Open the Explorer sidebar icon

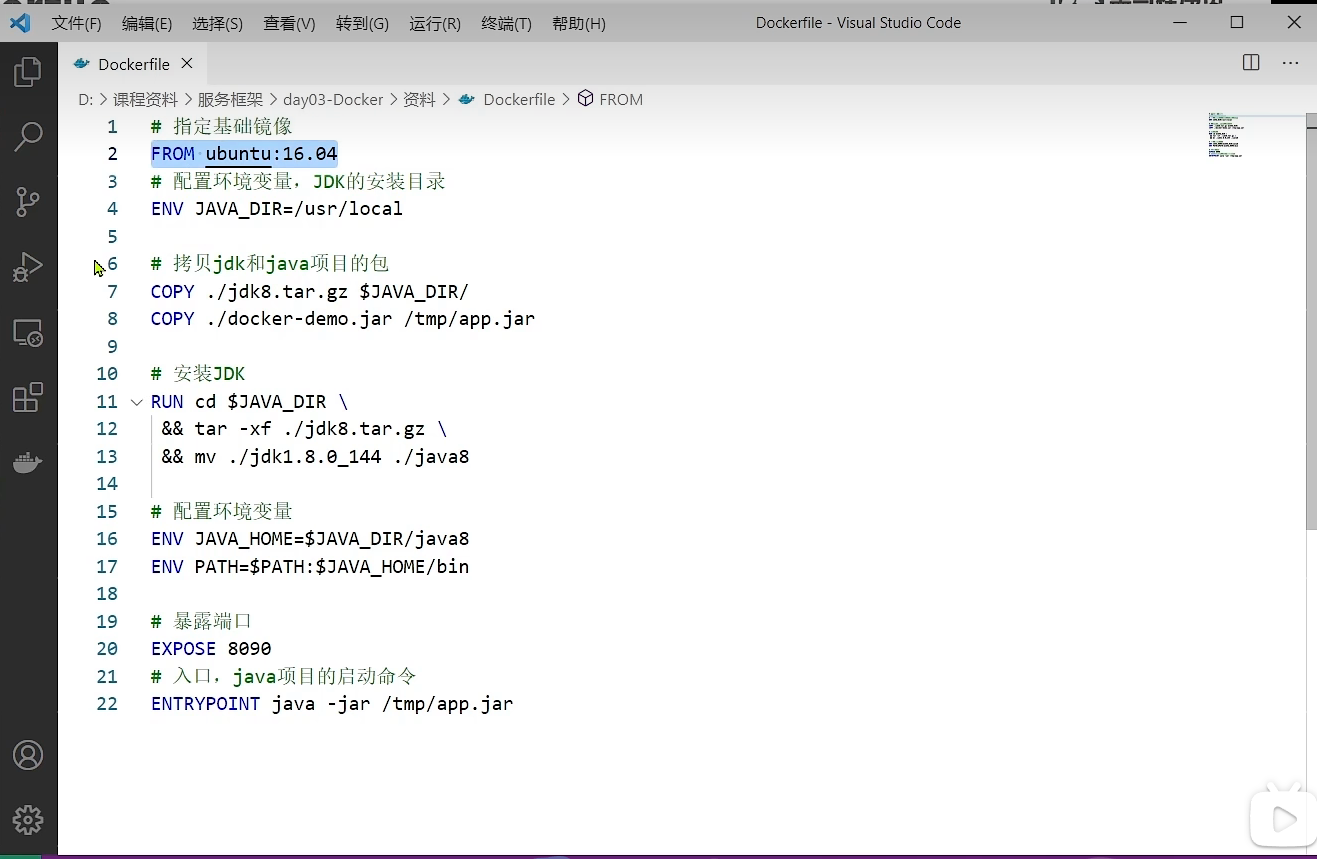29,70
